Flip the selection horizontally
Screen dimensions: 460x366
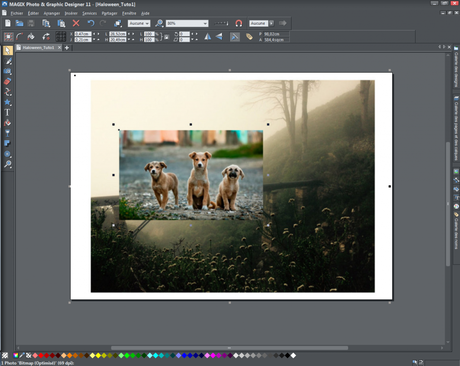point(208,37)
